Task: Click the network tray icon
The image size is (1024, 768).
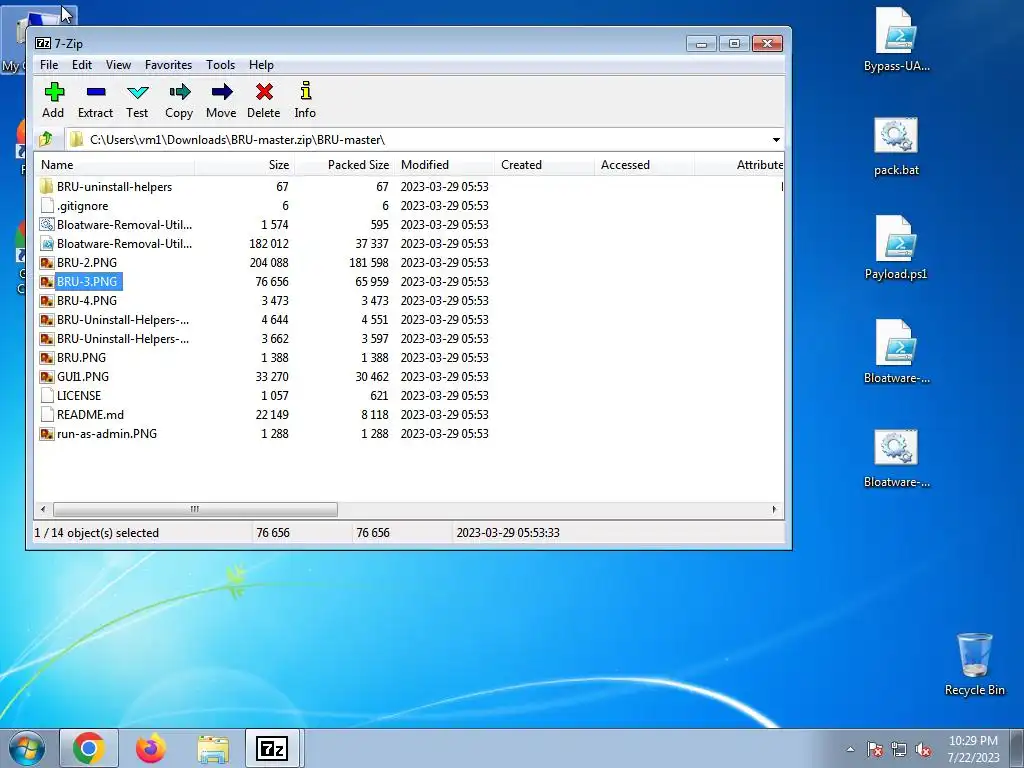Action: click(x=899, y=750)
